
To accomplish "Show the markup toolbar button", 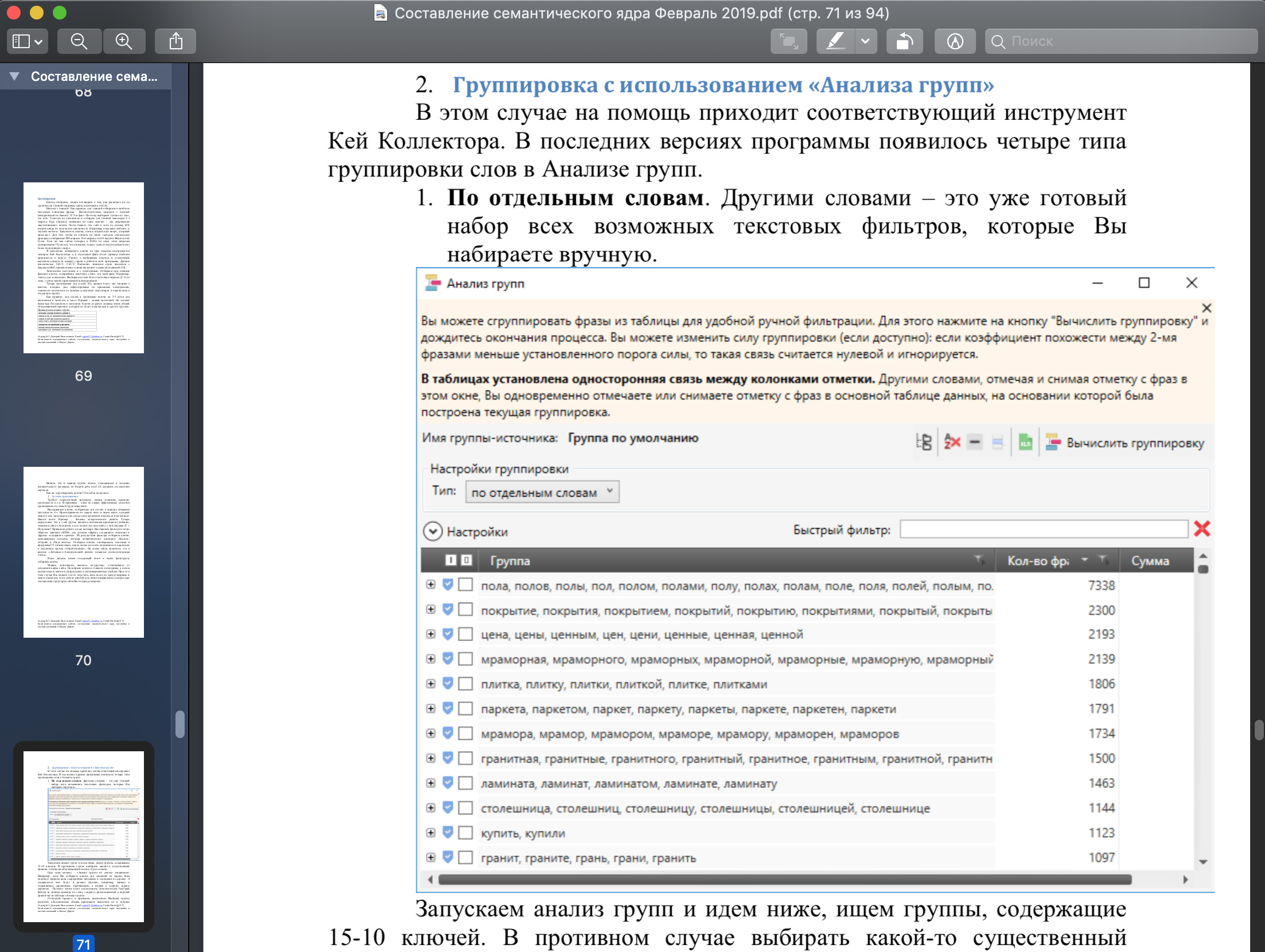I will click(955, 41).
